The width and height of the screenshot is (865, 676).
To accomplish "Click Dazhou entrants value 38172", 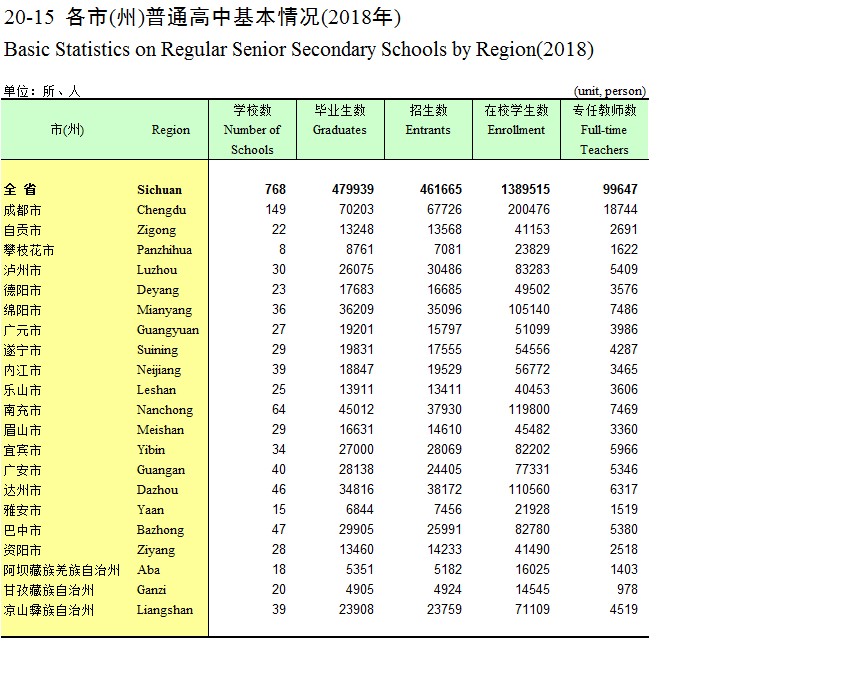I will [x=445, y=489].
